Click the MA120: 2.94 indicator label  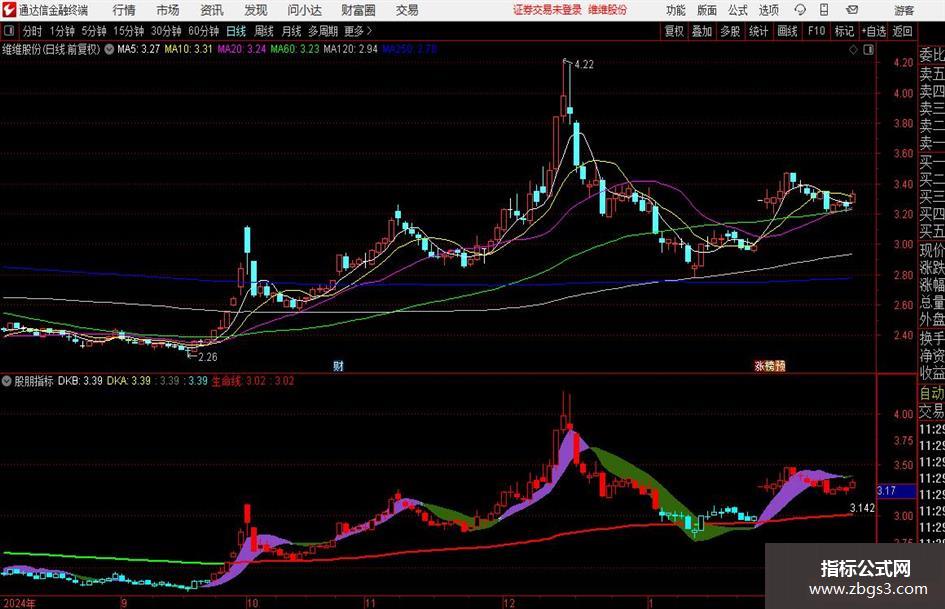click(351, 49)
